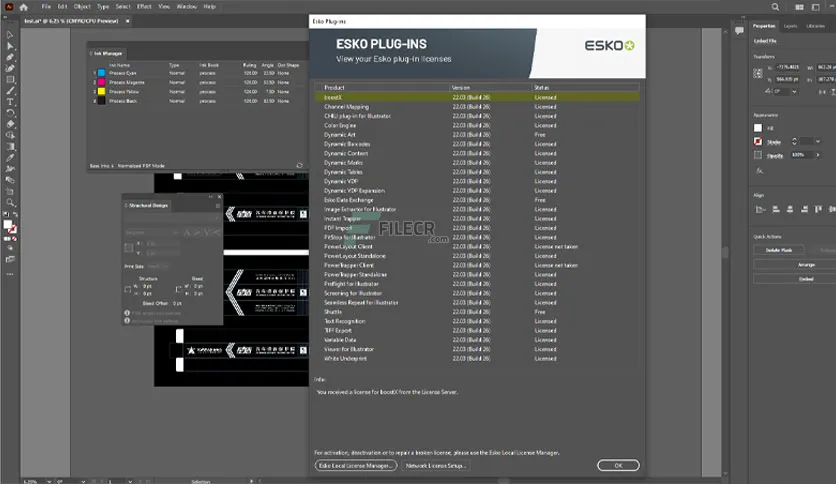The image size is (836, 484).
Task: Click the reference point grid in Transform
Action: (758, 74)
